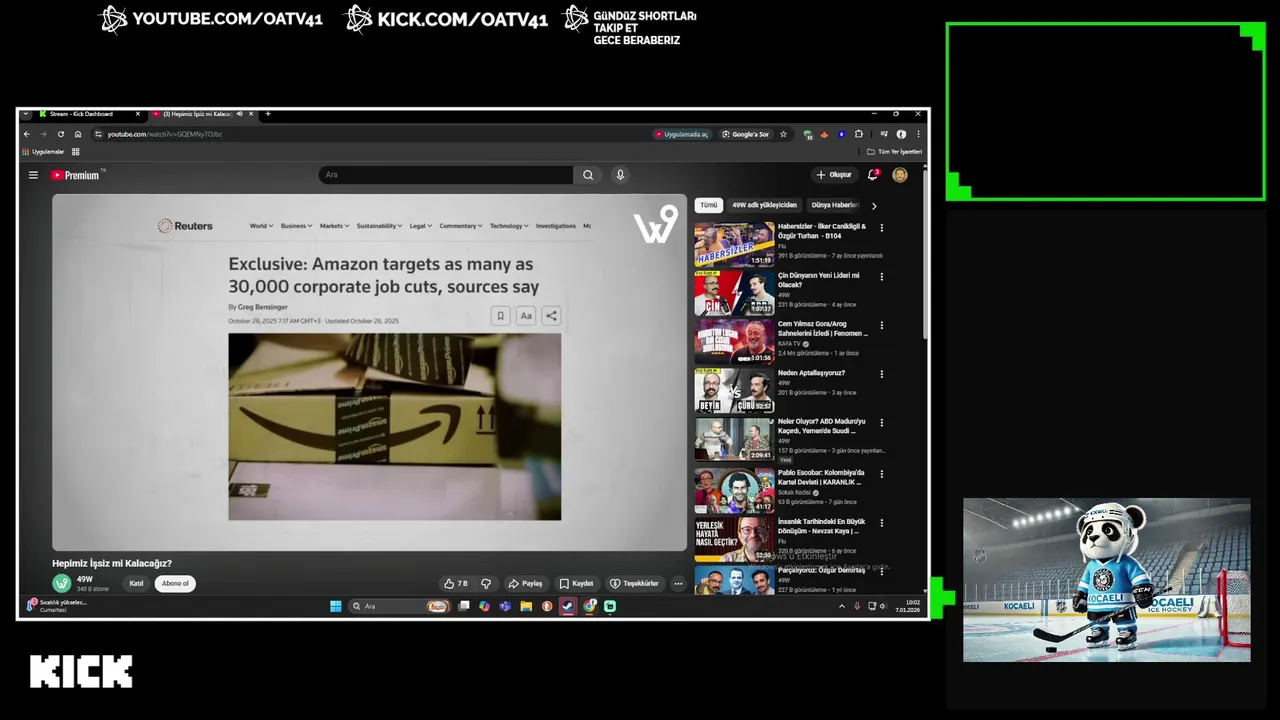Switch to the Stream - Kick Dashboard tab
Image resolution: width=1280 pixels, height=720 pixels.
point(88,114)
